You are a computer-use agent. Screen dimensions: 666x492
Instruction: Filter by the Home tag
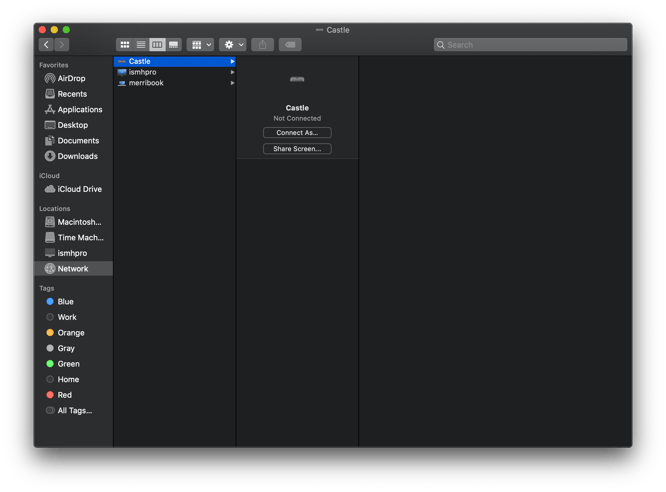pos(73,379)
